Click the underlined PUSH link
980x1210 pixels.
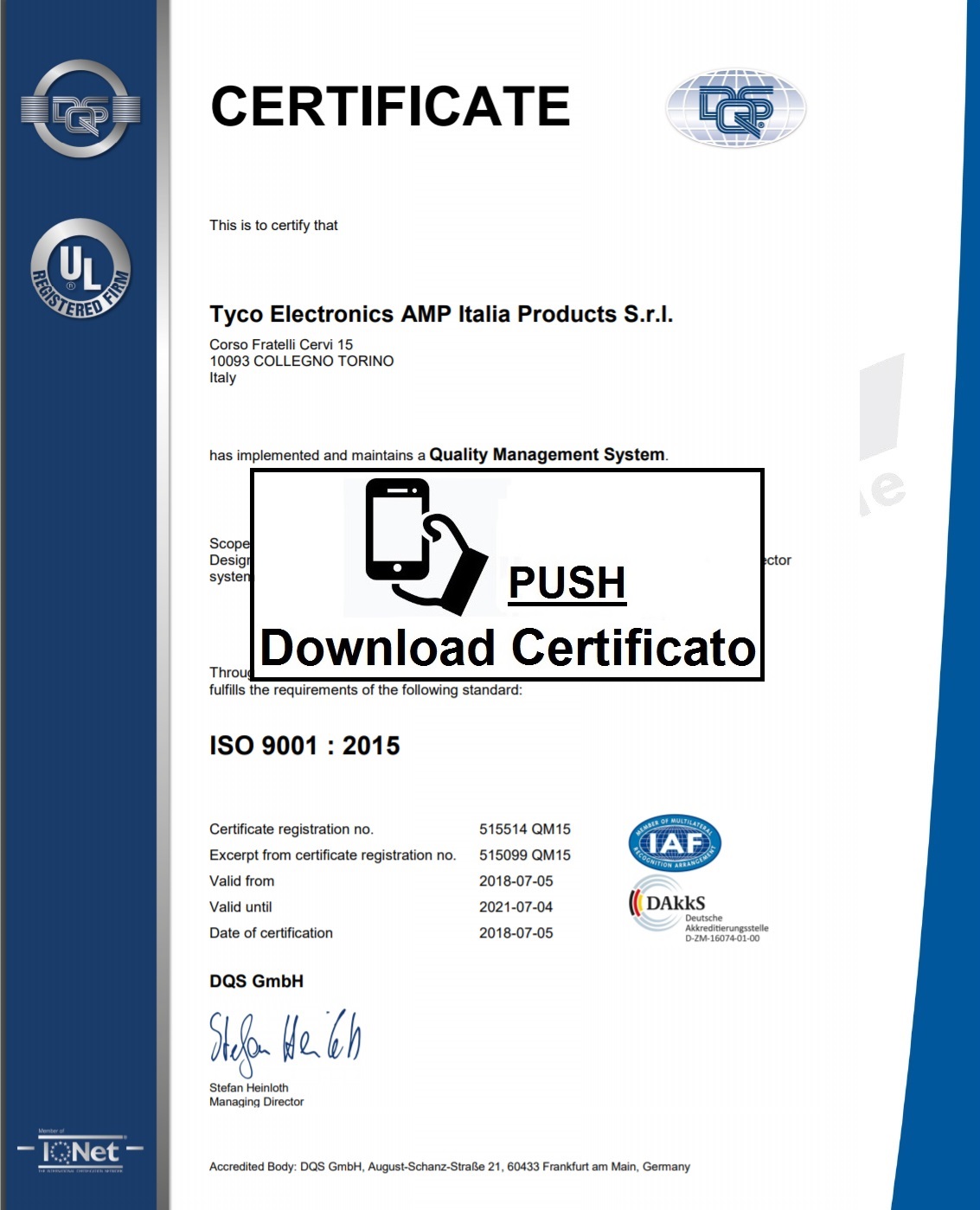coord(567,582)
